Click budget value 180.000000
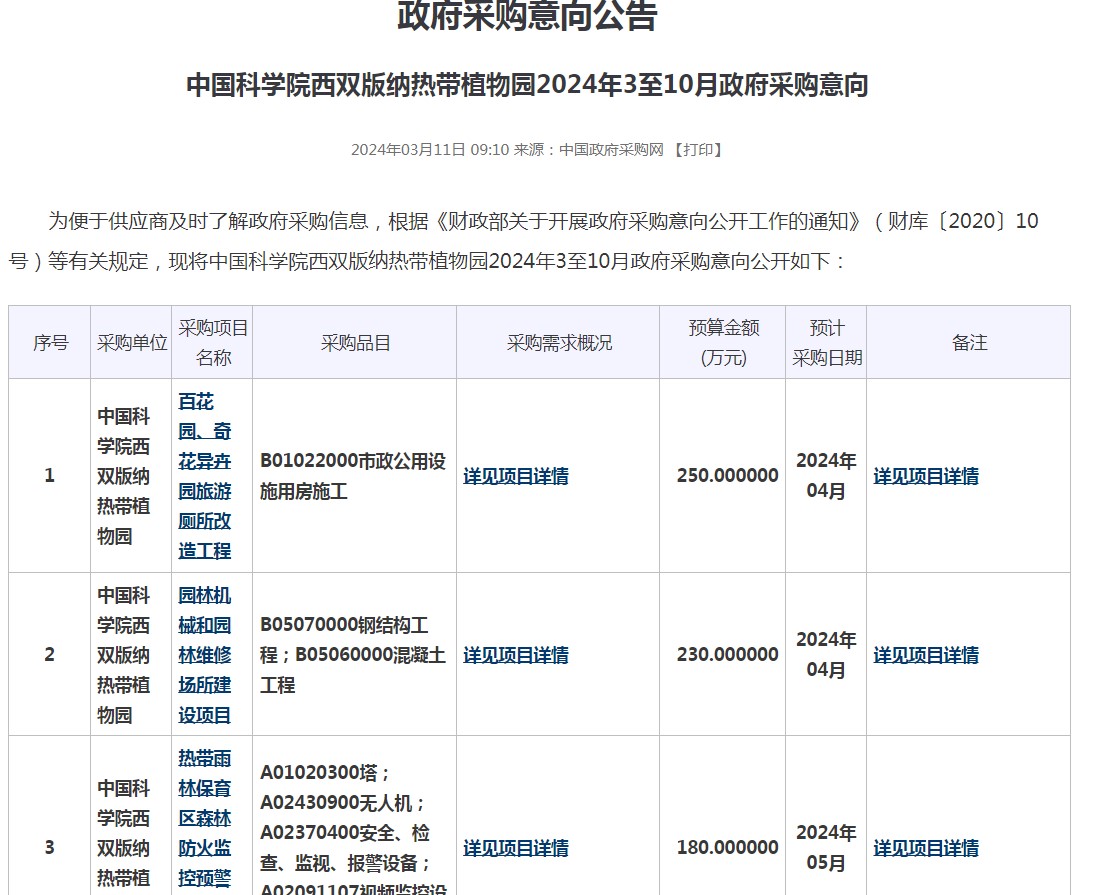The image size is (1101, 895). (x=727, y=847)
